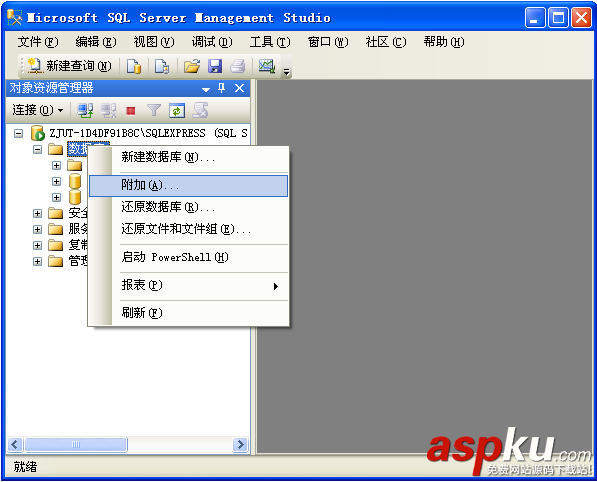
Task: Click the New Query (新建查询) button
Action: pos(69,66)
